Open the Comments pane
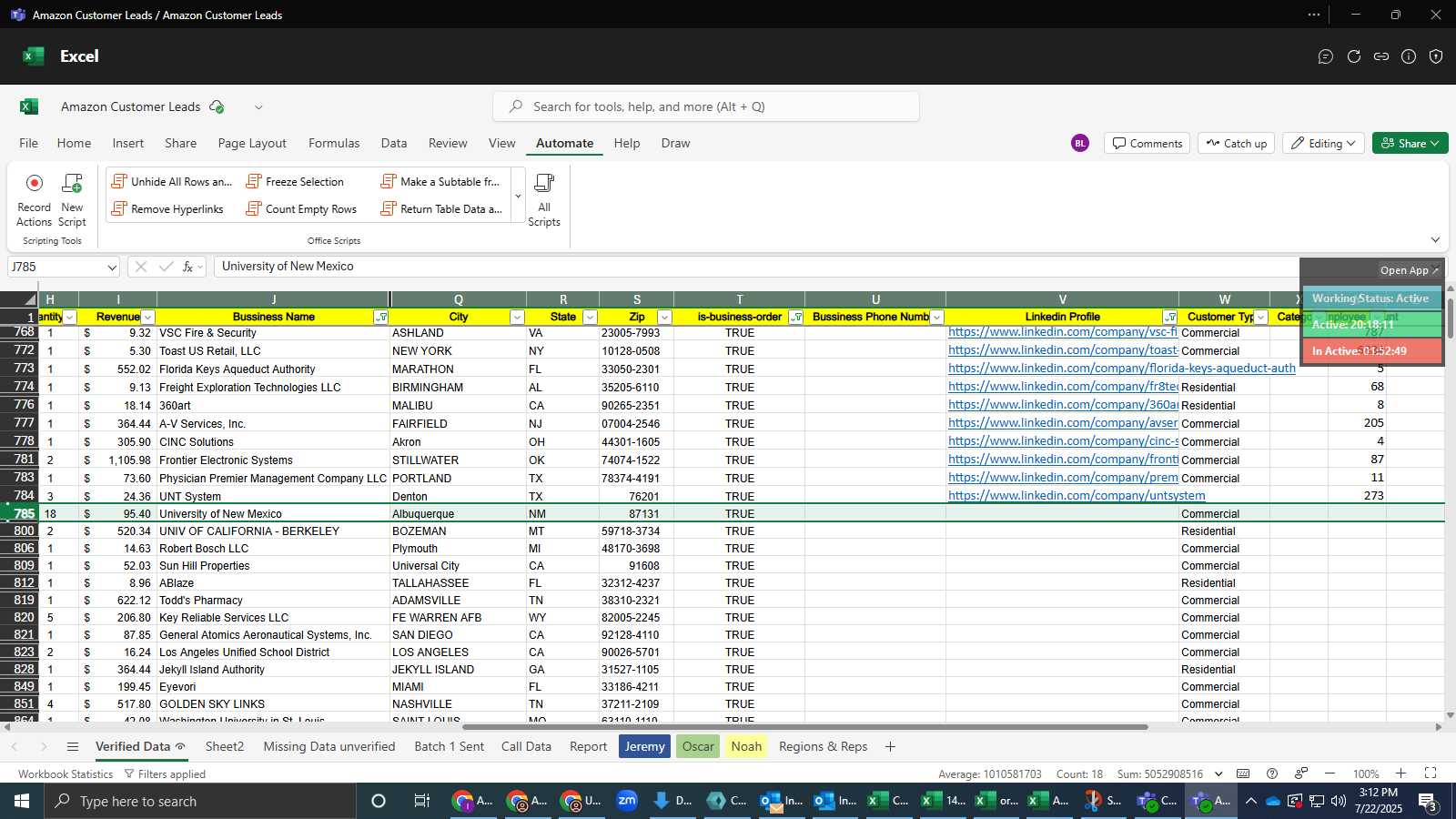This screenshot has width=1456, height=819. [1147, 143]
